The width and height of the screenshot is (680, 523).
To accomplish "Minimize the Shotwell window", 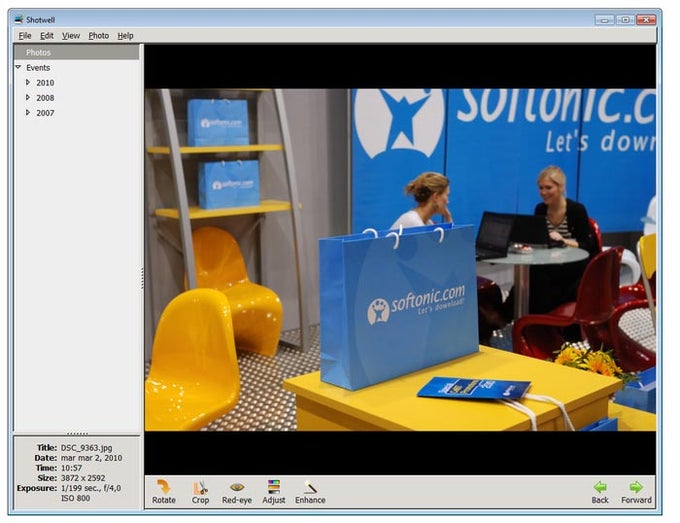I will pos(605,20).
